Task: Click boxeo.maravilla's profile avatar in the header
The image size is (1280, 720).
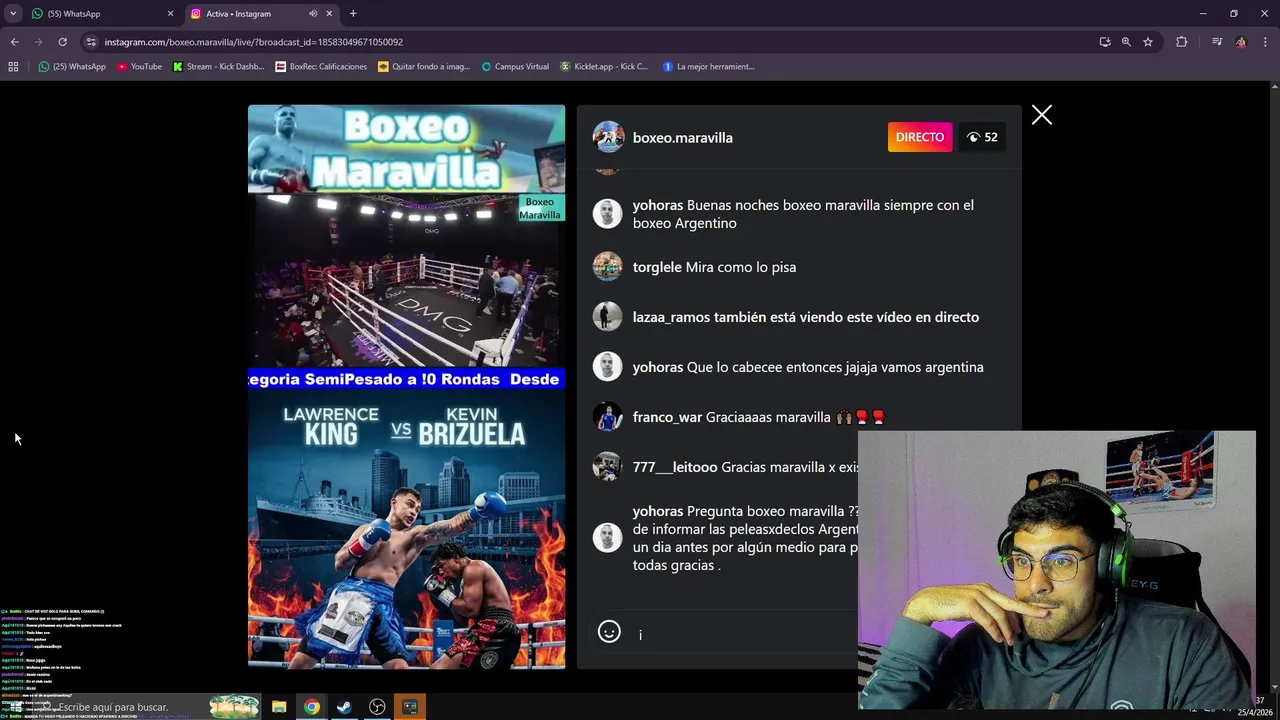Action: 608,137
